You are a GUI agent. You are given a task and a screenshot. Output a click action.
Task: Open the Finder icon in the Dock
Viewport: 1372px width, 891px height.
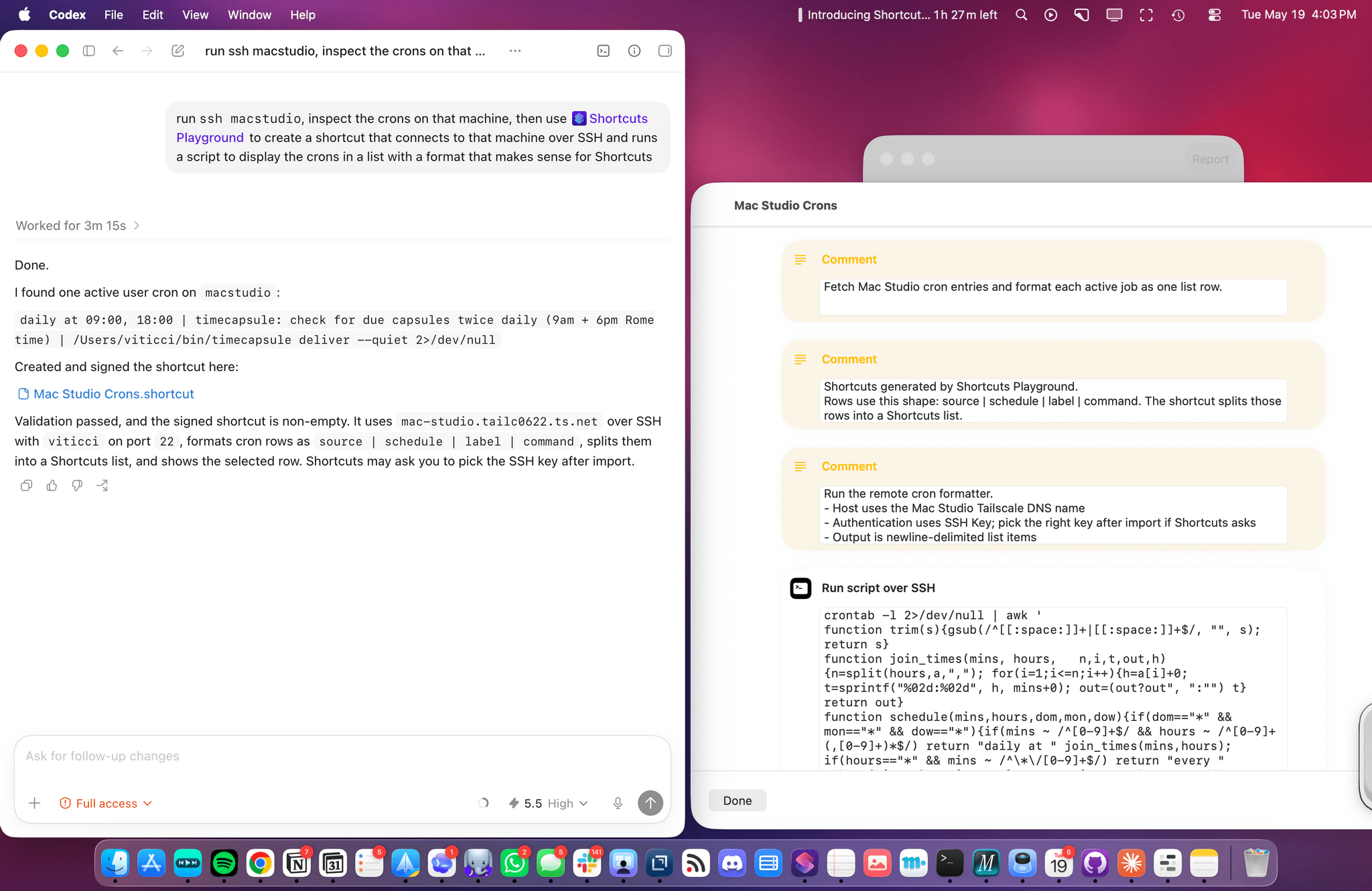[115, 864]
